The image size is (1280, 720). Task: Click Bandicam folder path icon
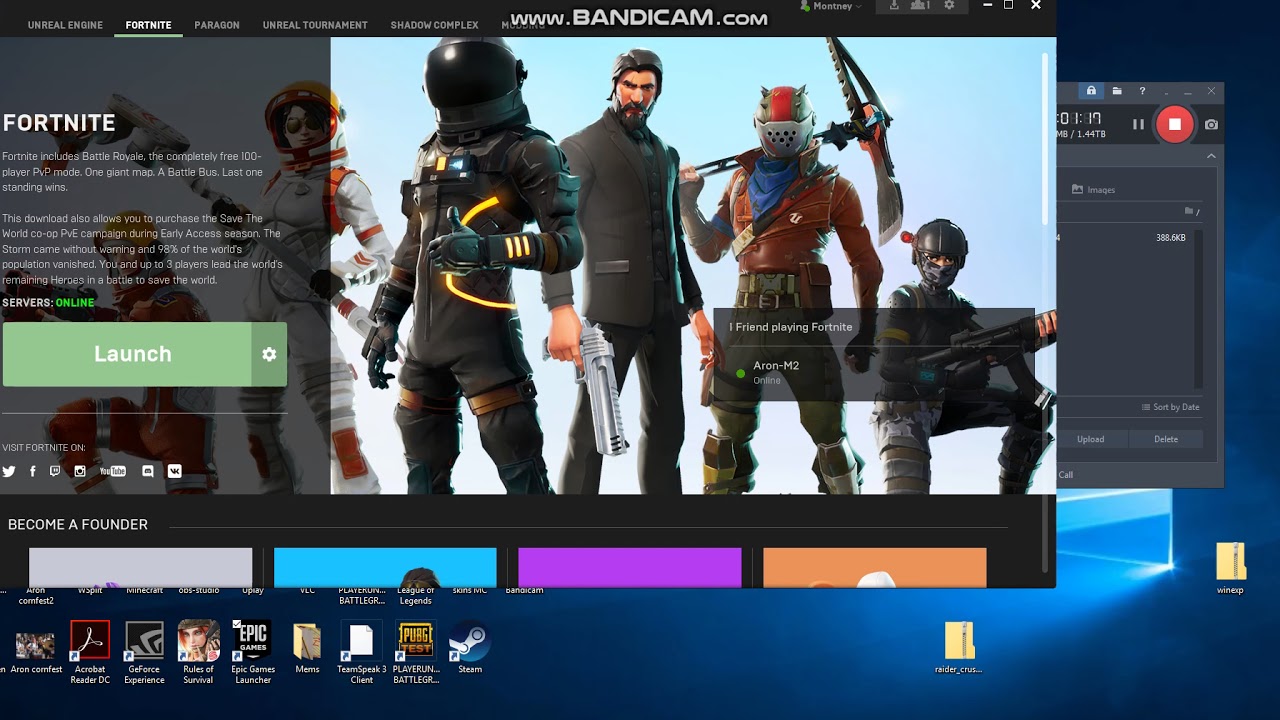tap(1190, 211)
